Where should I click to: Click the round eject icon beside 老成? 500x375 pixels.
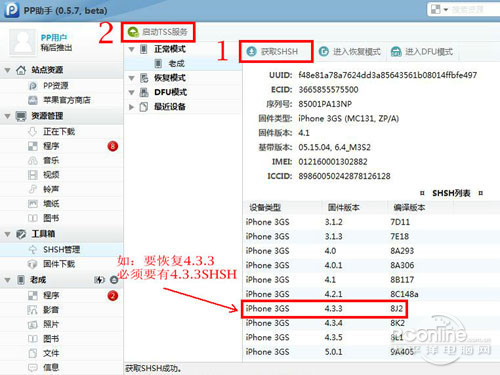(114, 280)
